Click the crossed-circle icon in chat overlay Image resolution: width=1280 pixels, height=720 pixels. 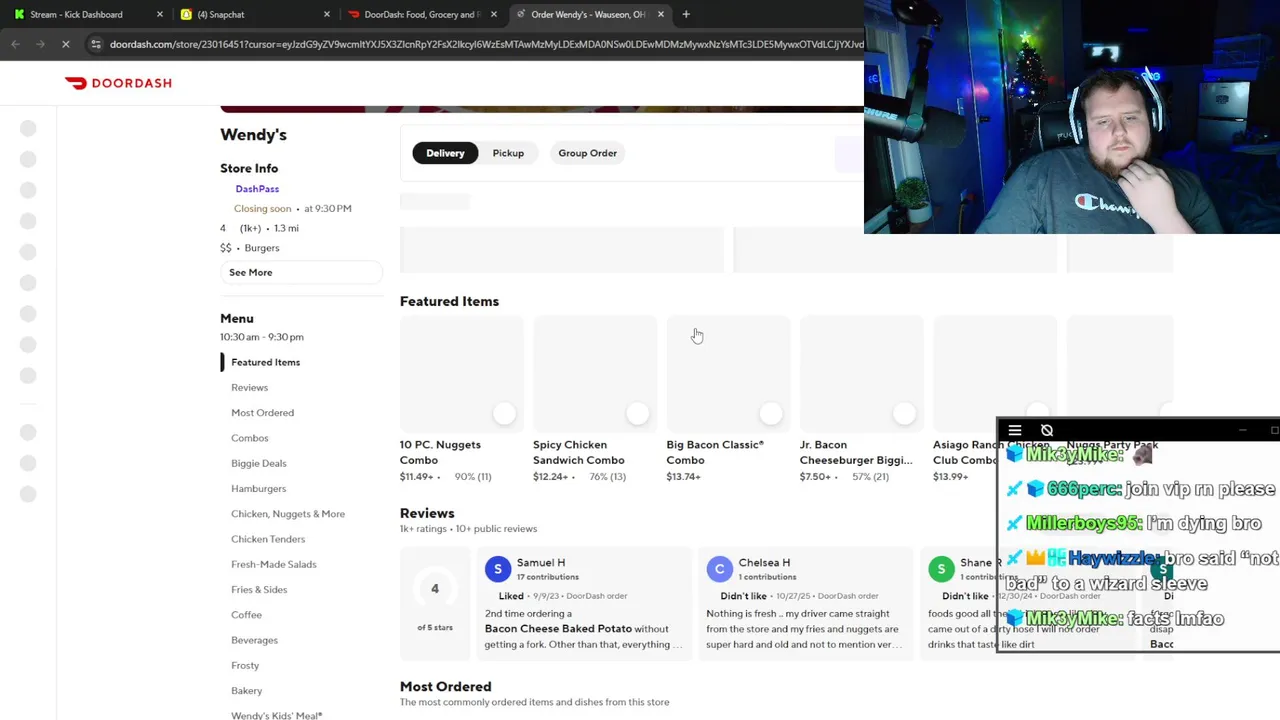pyautogui.click(x=1047, y=431)
